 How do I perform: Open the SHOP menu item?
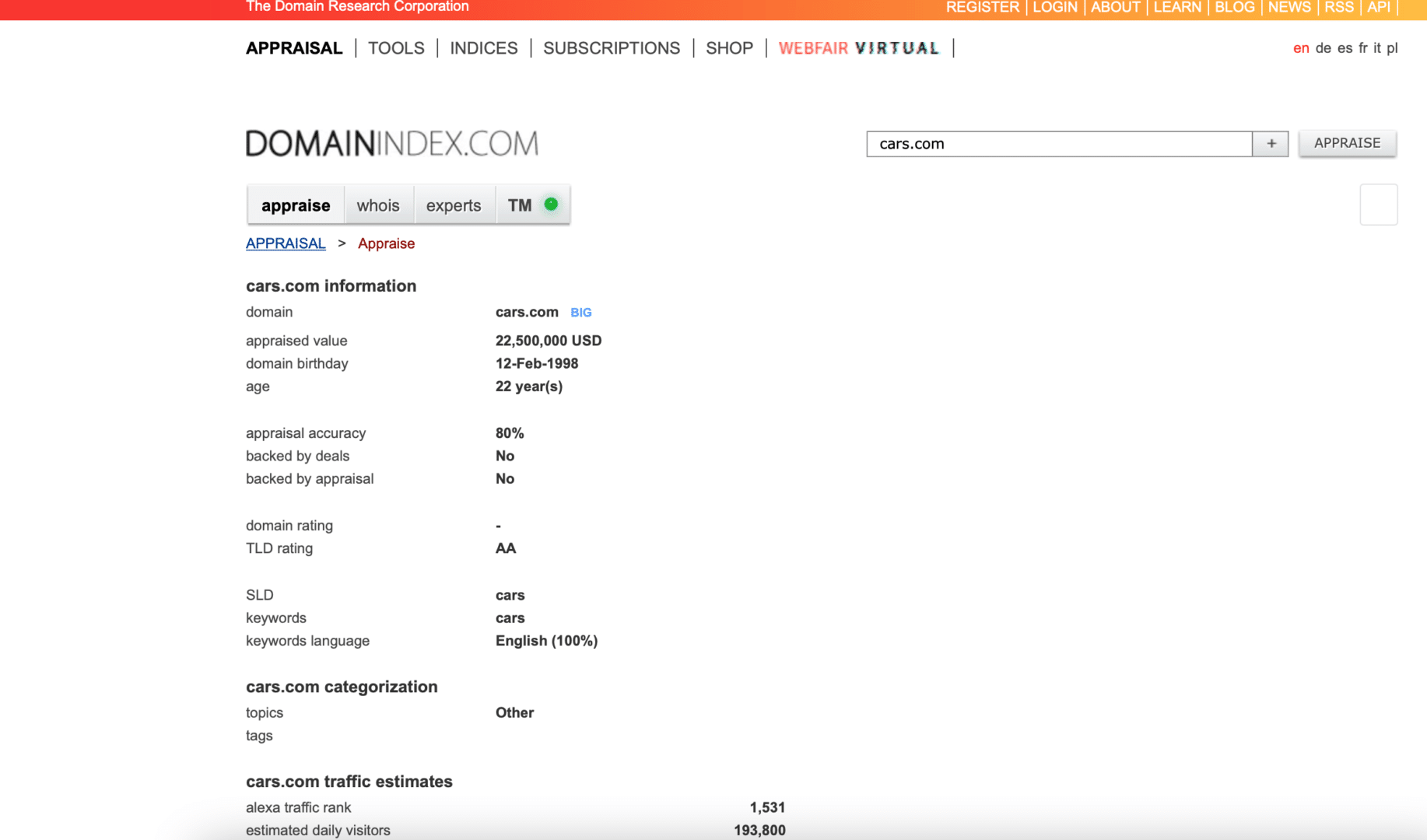[x=729, y=48]
